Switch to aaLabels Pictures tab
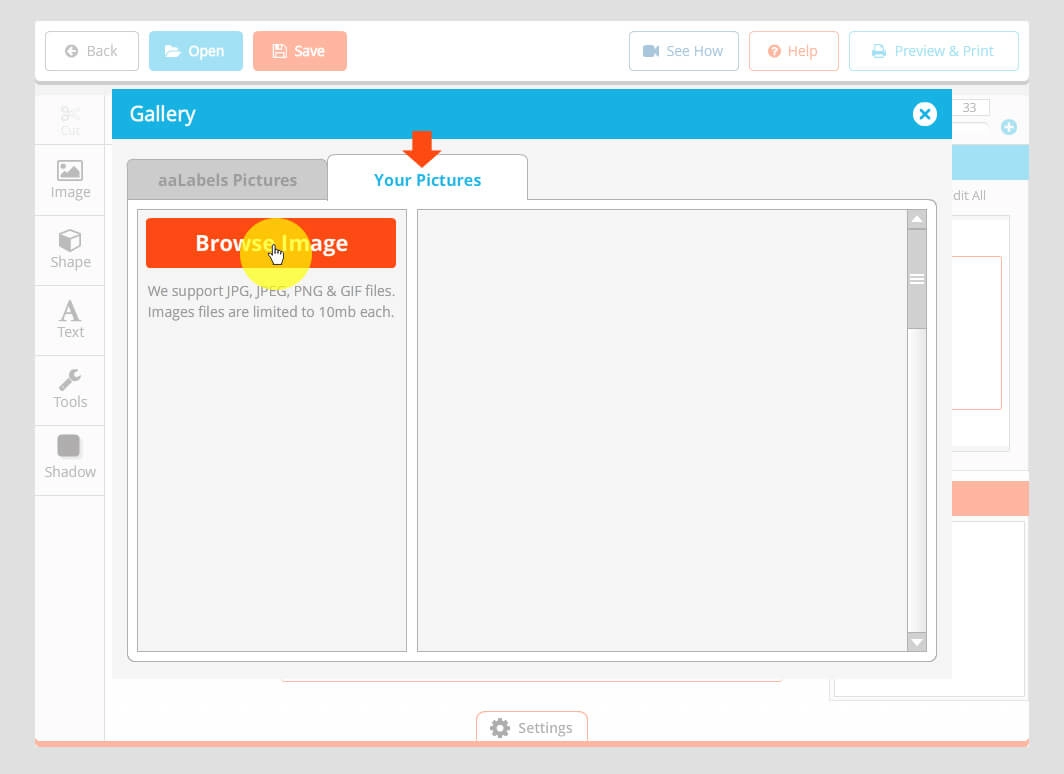This screenshot has width=1064, height=774. 227,180
